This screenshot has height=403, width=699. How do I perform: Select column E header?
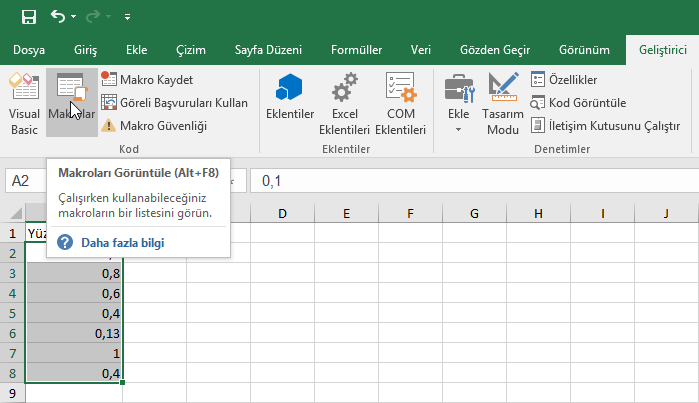click(x=346, y=214)
